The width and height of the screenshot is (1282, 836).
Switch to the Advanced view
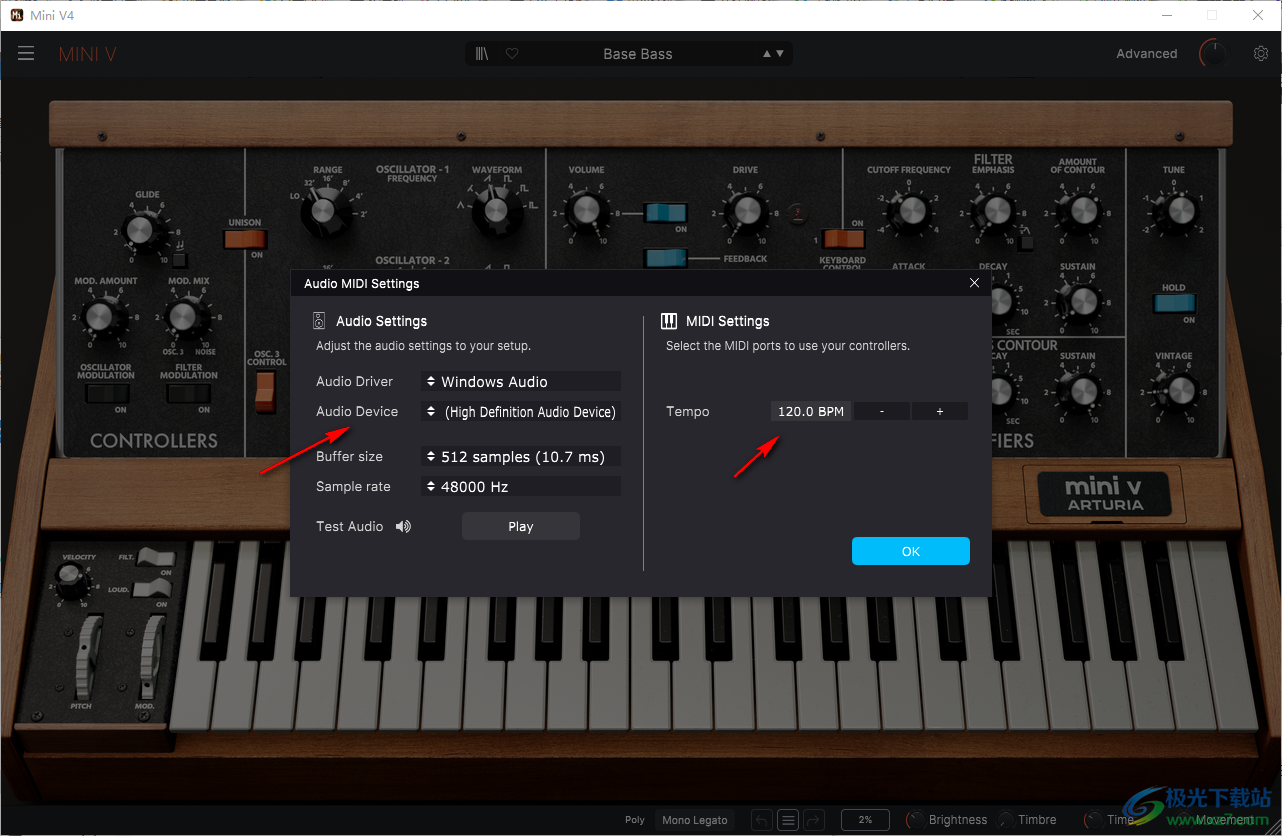click(x=1146, y=53)
